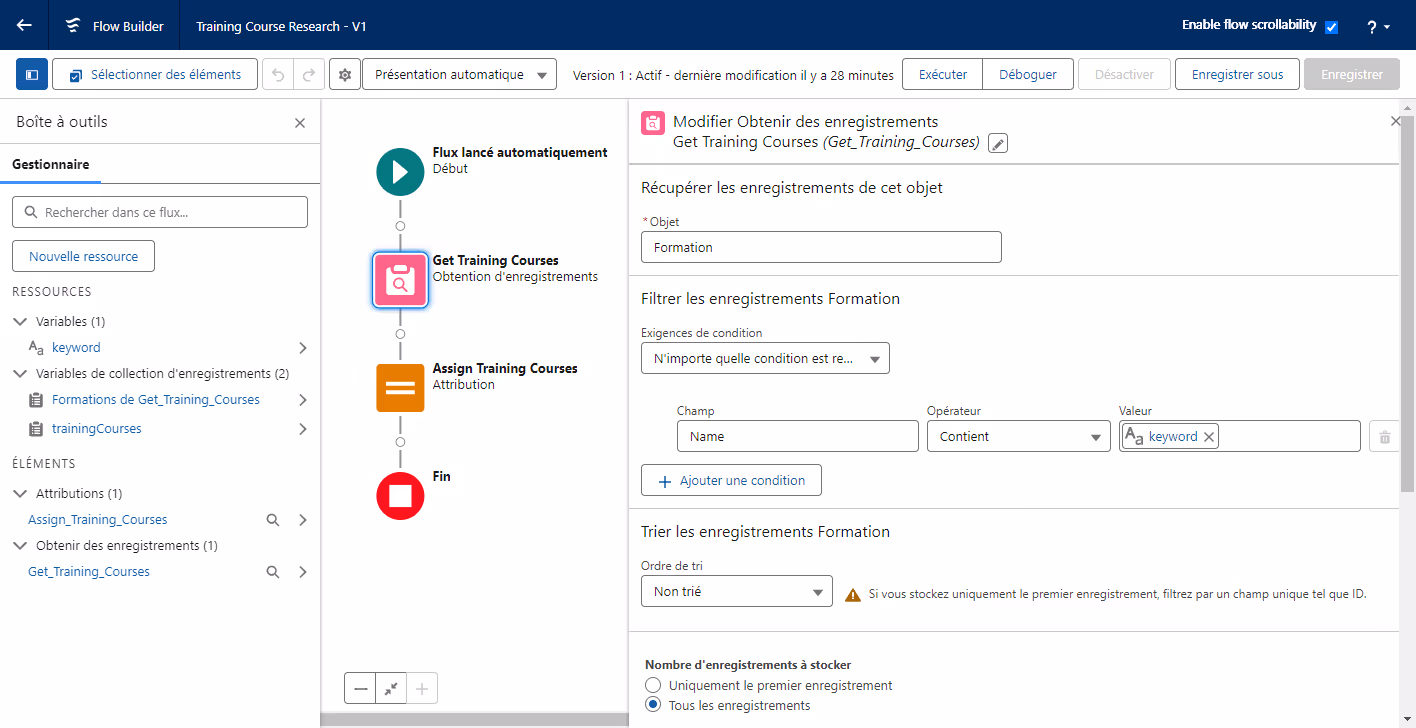Collapse Obtenir des enregistrements (1) section
This screenshot has width=1416, height=728.
click(20, 546)
